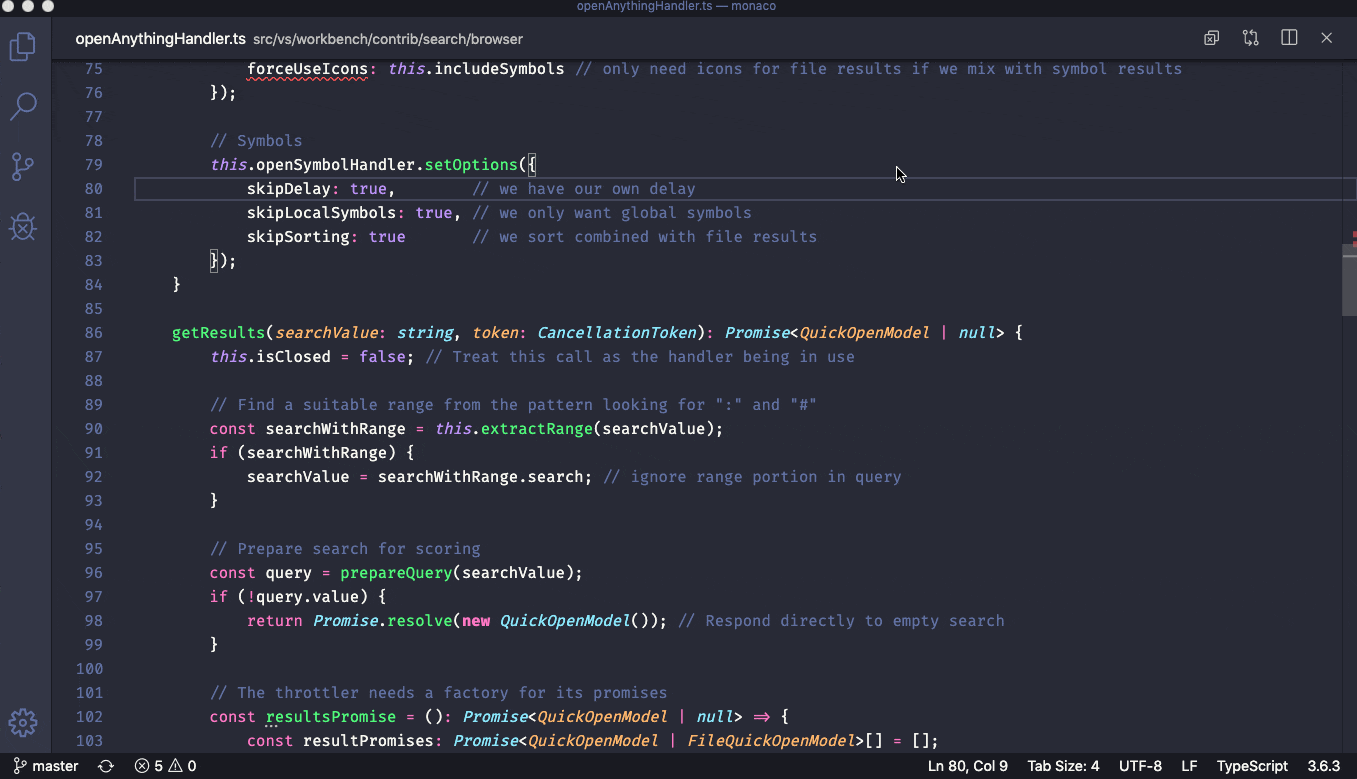The image size is (1357, 779).
Task: Open the LF end-of-line selector
Action: click(x=1189, y=766)
